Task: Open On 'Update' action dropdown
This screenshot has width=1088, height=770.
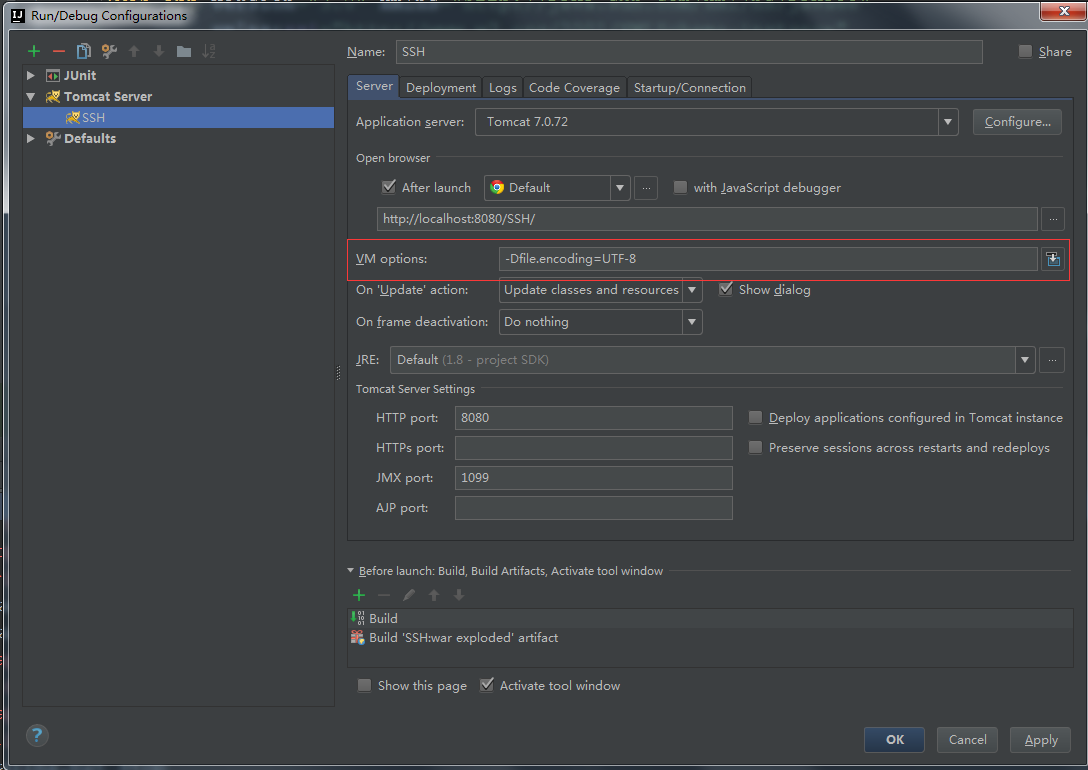Action: click(x=691, y=290)
